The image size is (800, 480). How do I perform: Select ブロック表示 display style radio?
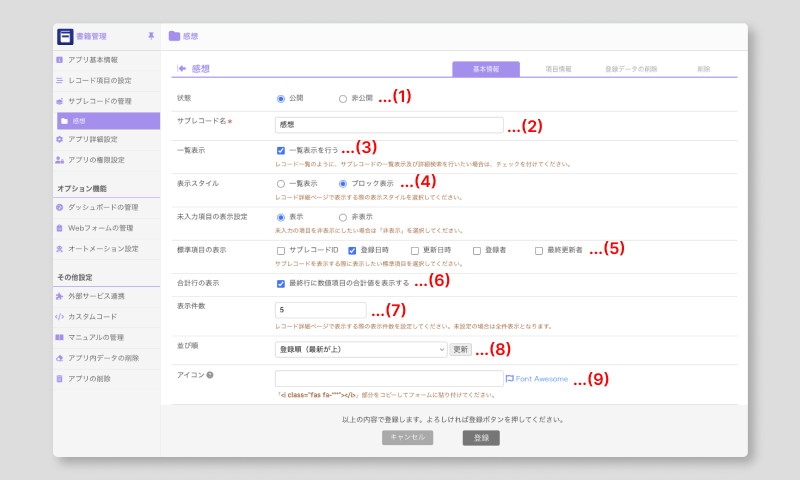point(343,184)
